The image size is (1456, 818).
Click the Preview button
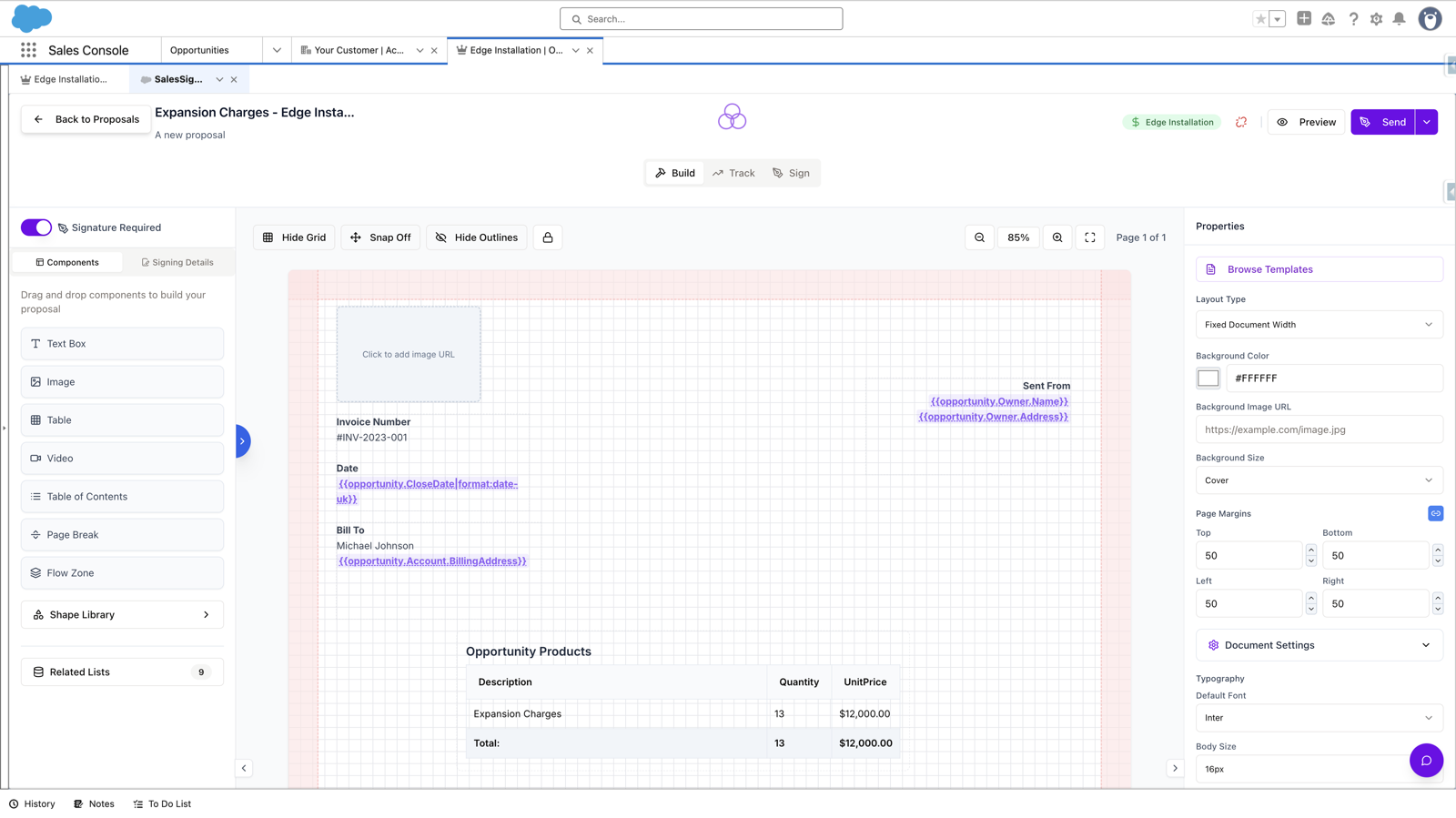(x=1307, y=122)
